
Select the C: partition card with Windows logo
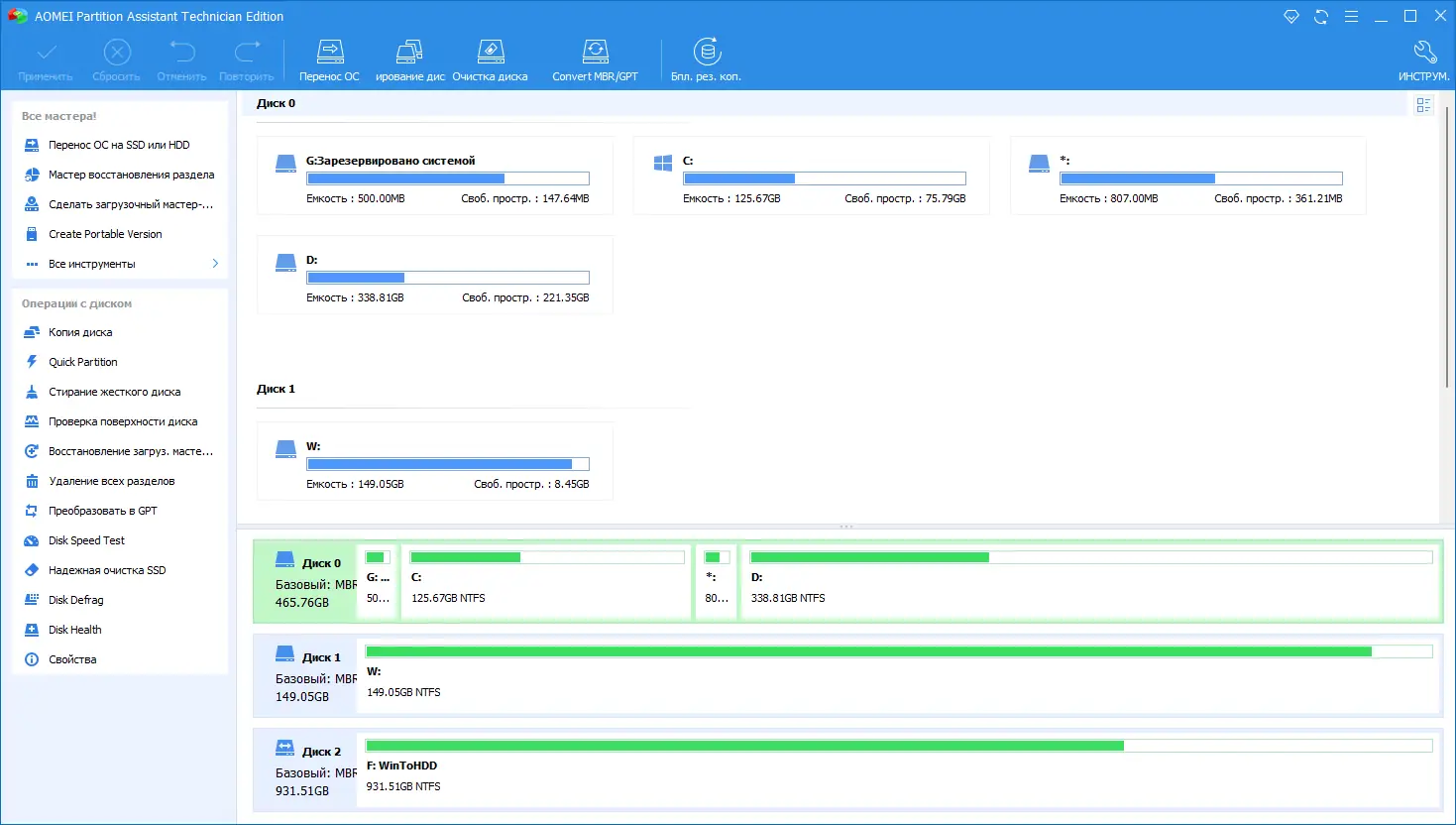[812, 177]
